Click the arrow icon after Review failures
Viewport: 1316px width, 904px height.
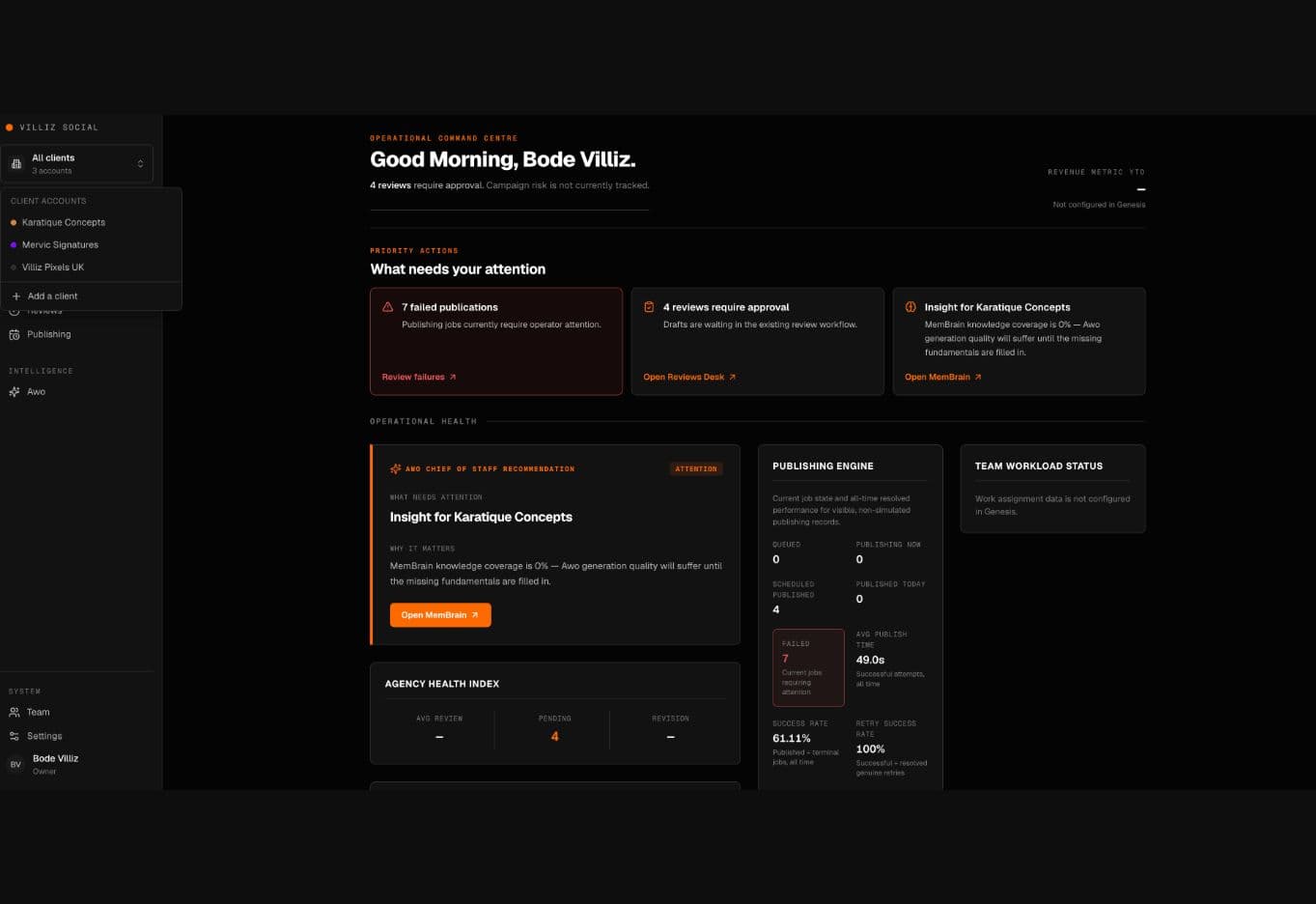(x=453, y=377)
